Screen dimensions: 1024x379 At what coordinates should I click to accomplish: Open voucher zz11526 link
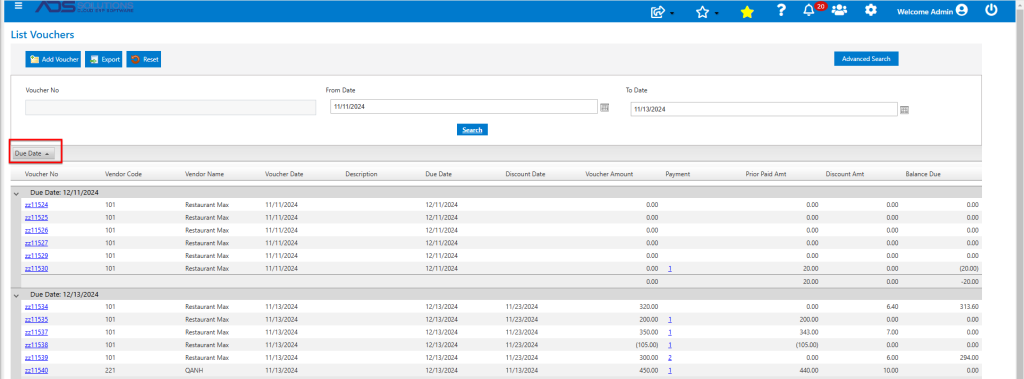pos(37,230)
